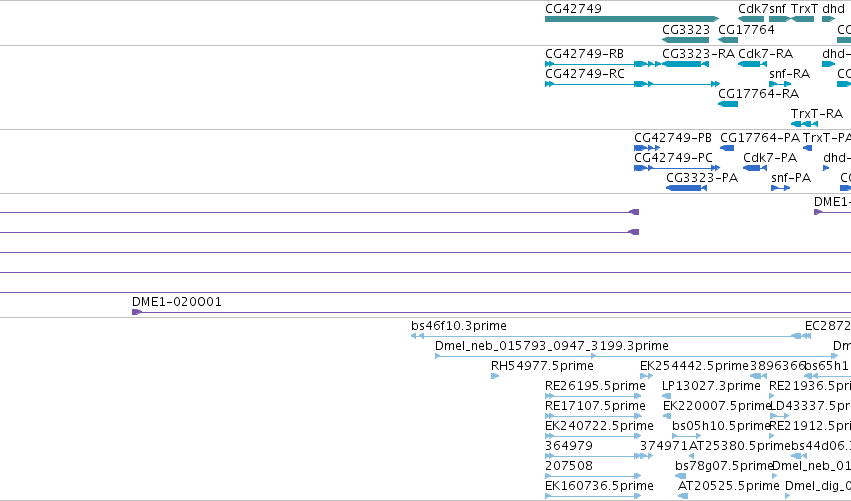851x501 pixels.
Task: Select protein CG42749-PC
Action: 677,168
